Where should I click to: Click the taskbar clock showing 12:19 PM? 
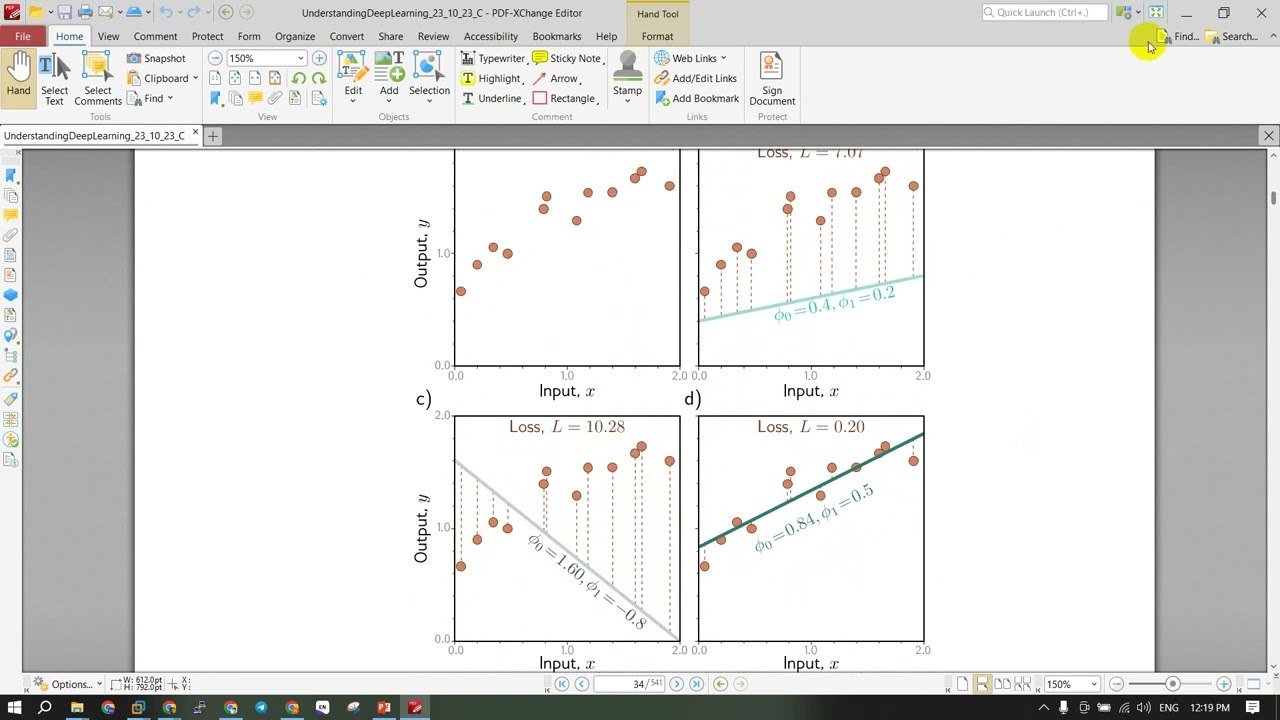coord(1210,708)
